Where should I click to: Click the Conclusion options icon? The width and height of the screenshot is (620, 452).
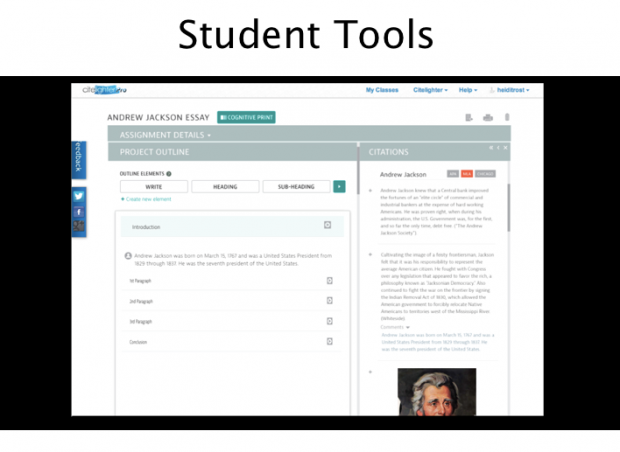pyautogui.click(x=329, y=341)
